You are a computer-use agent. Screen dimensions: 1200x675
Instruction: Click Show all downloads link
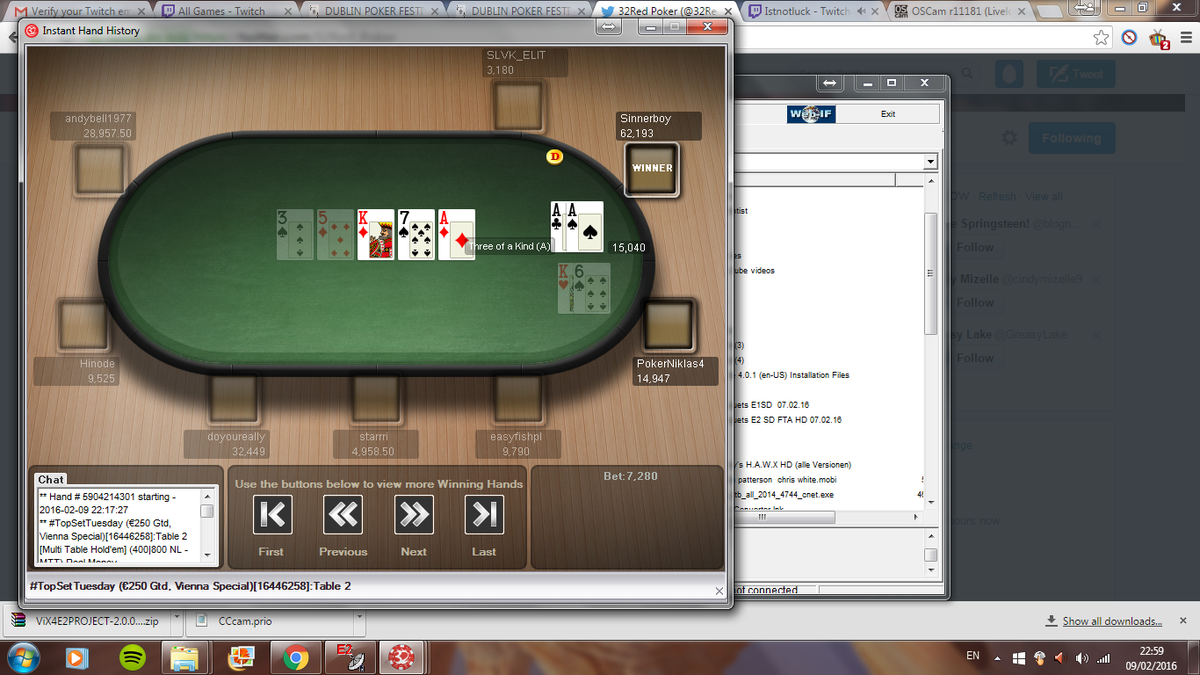(x=1111, y=621)
